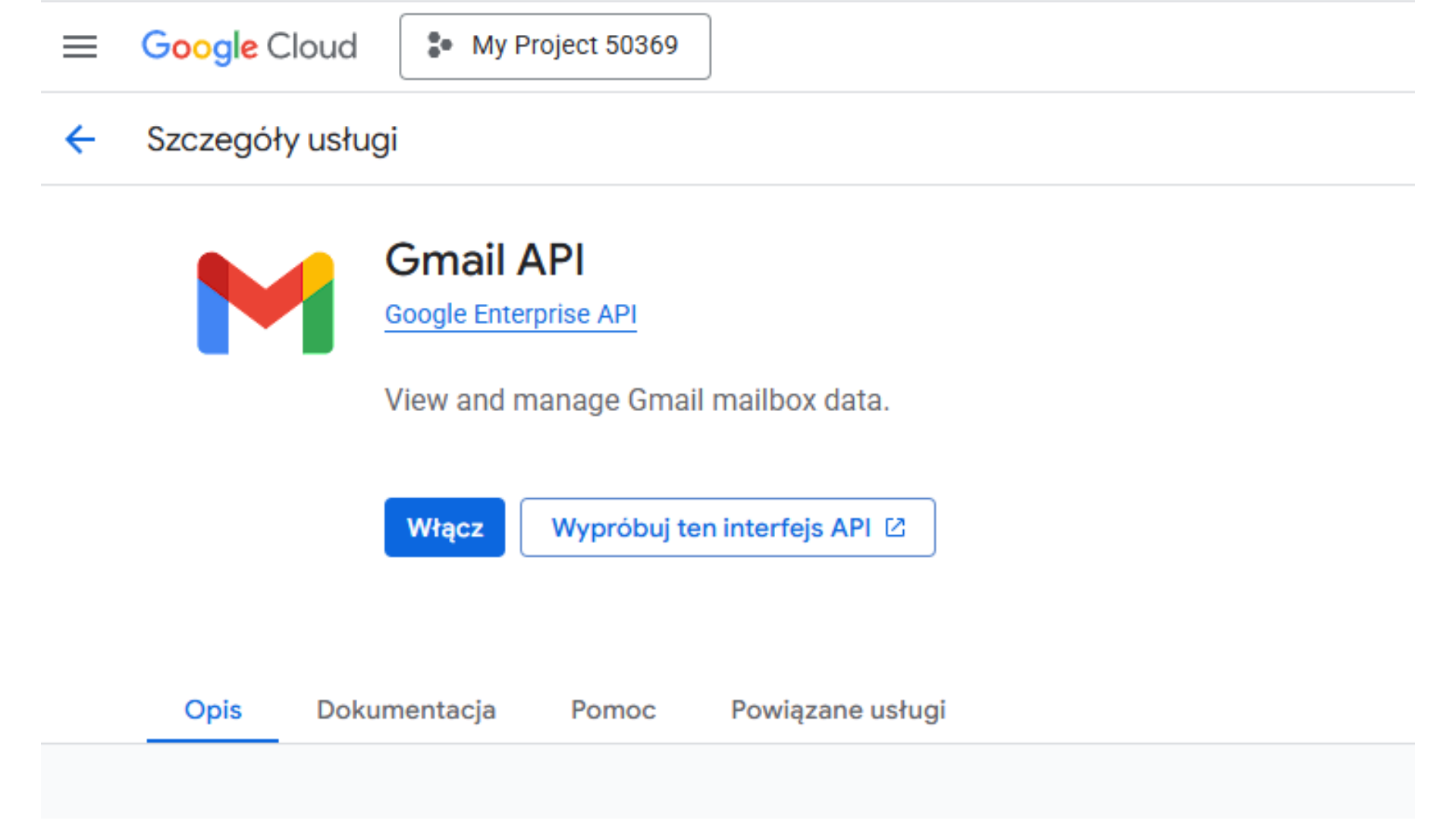Click the external link arrow icon
The width and height of the screenshot is (1456, 819).
(896, 527)
